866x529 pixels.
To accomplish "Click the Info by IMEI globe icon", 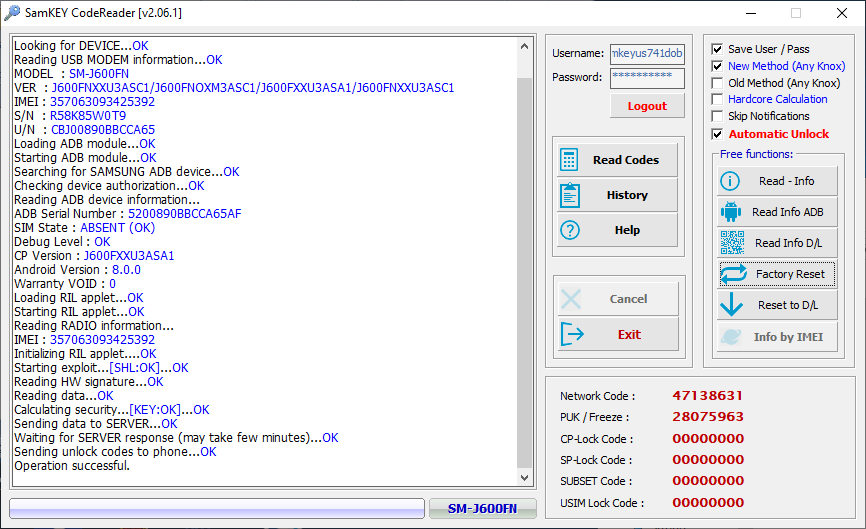I will click(x=731, y=336).
